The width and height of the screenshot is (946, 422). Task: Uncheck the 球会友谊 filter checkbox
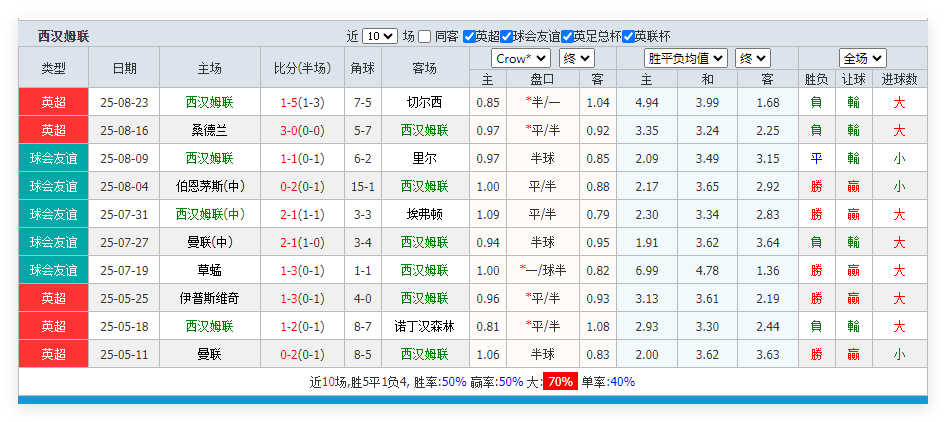pyautogui.click(x=507, y=36)
